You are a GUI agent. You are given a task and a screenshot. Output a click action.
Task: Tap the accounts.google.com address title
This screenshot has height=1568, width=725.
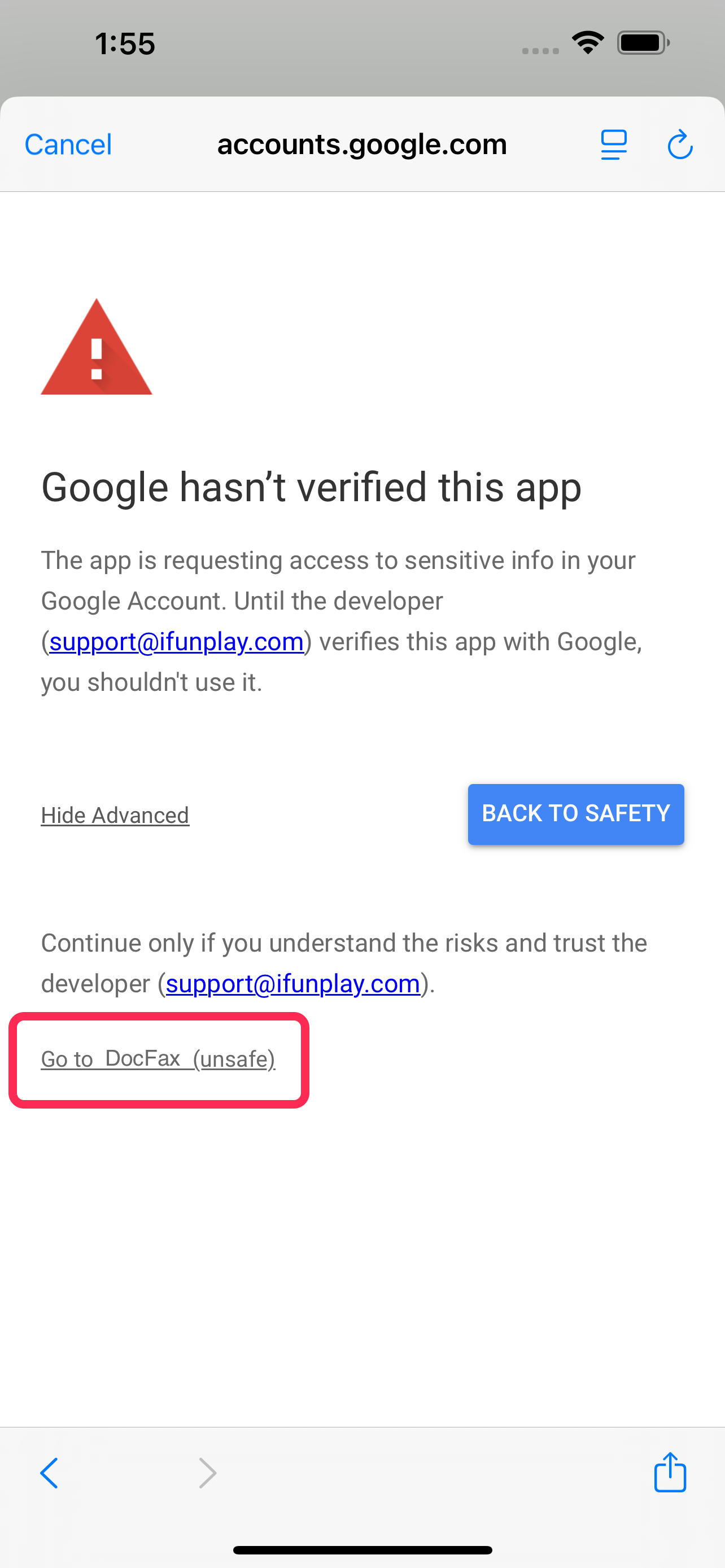(362, 144)
